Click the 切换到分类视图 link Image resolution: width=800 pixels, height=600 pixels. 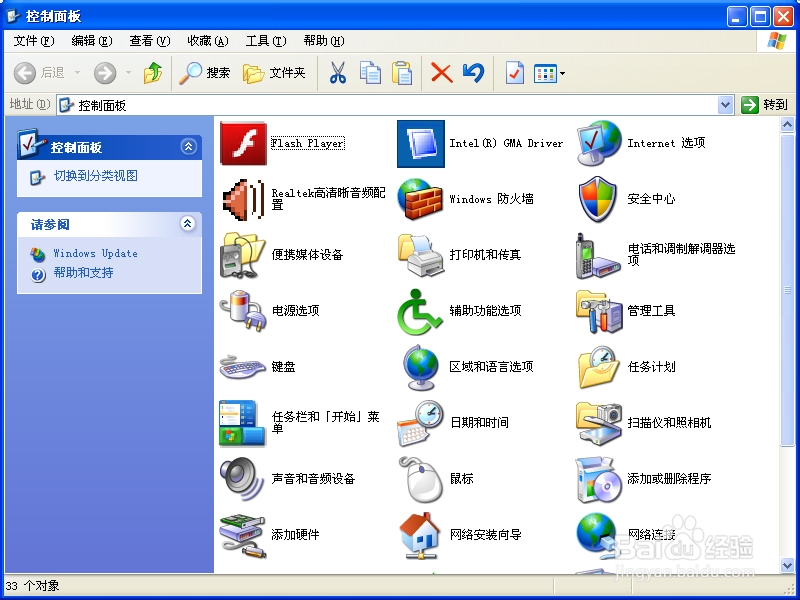[x=96, y=176]
